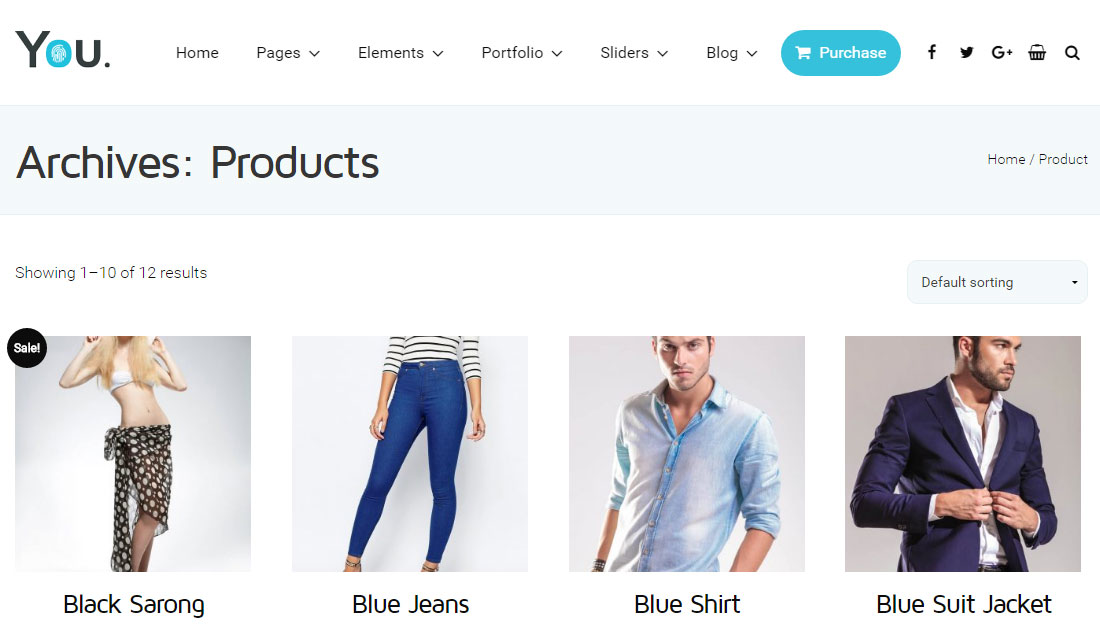1100x631 pixels.
Task: Click the search magnifier icon
Action: coord(1072,52)
